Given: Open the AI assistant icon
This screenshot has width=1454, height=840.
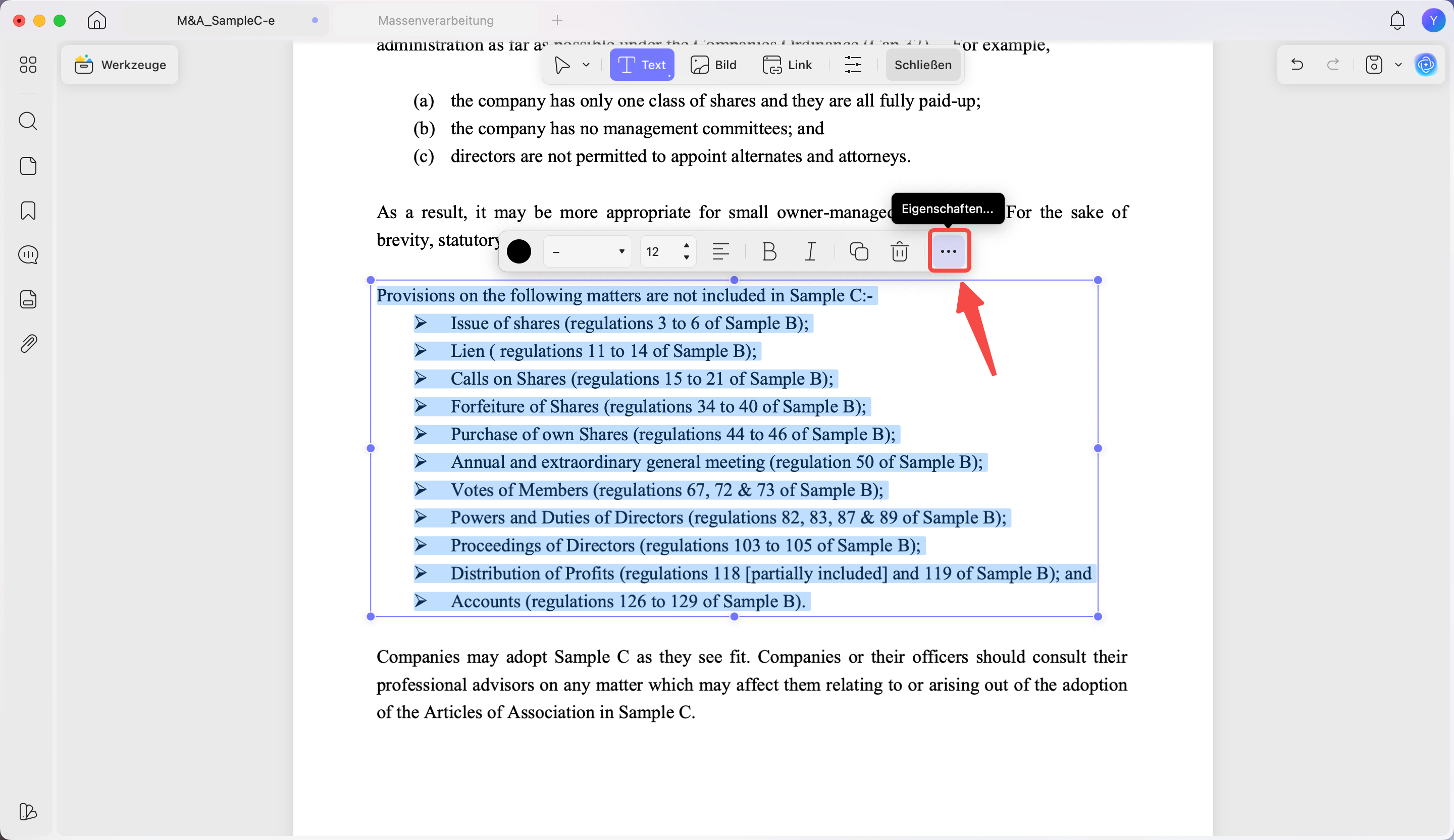Looking at the screenshot, I should (1426, 65).
